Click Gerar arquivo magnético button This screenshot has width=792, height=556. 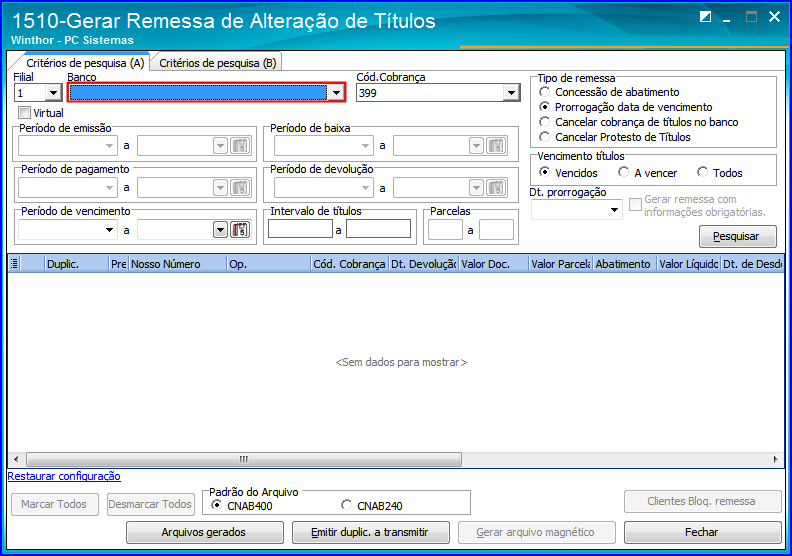(536, 532)
